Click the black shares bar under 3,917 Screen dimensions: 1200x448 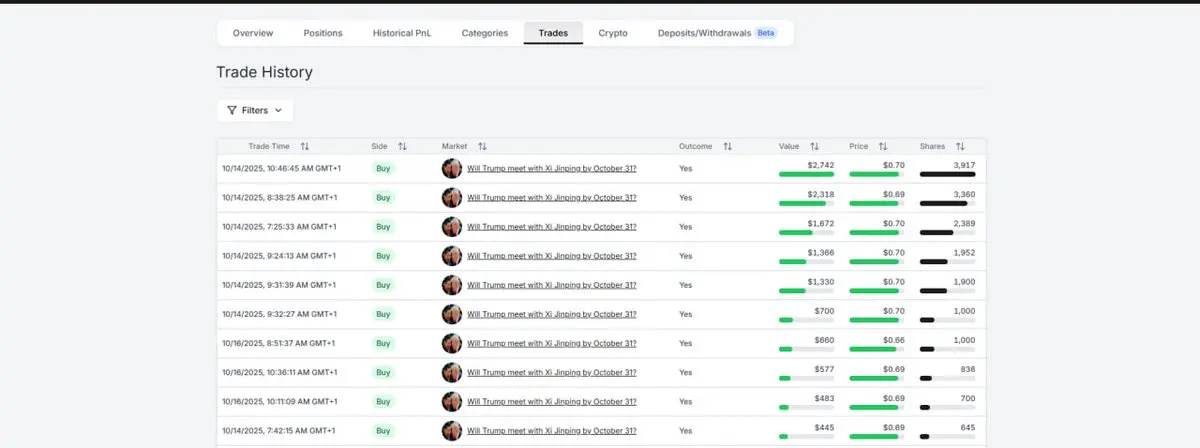coord(947,174)
